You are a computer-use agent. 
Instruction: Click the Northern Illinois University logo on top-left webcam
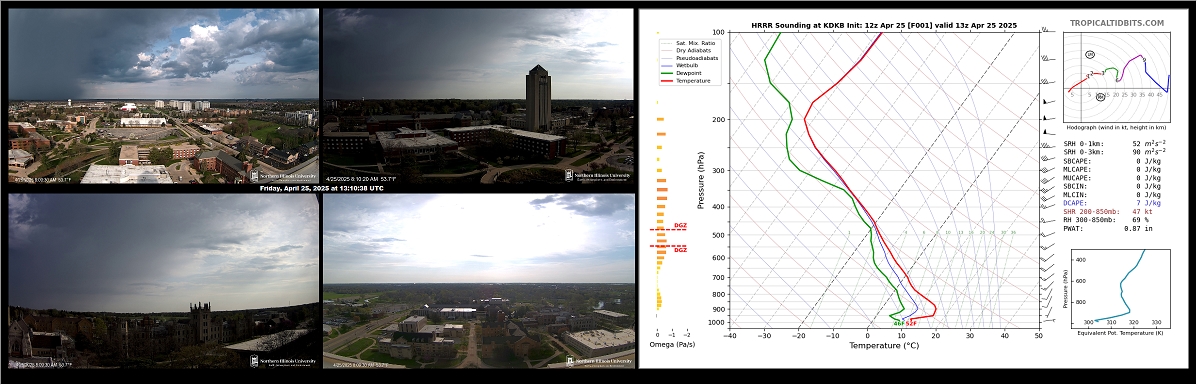283,176
